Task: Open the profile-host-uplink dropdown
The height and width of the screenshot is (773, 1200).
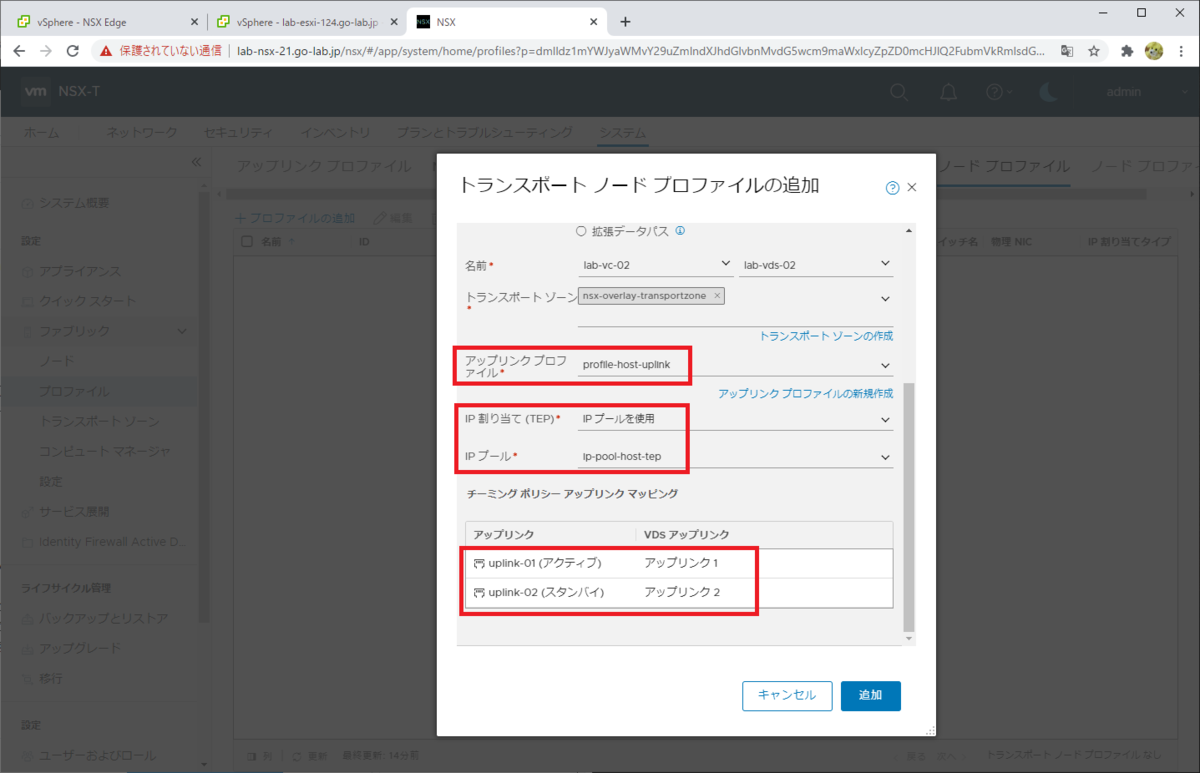Action: [735, 365]
